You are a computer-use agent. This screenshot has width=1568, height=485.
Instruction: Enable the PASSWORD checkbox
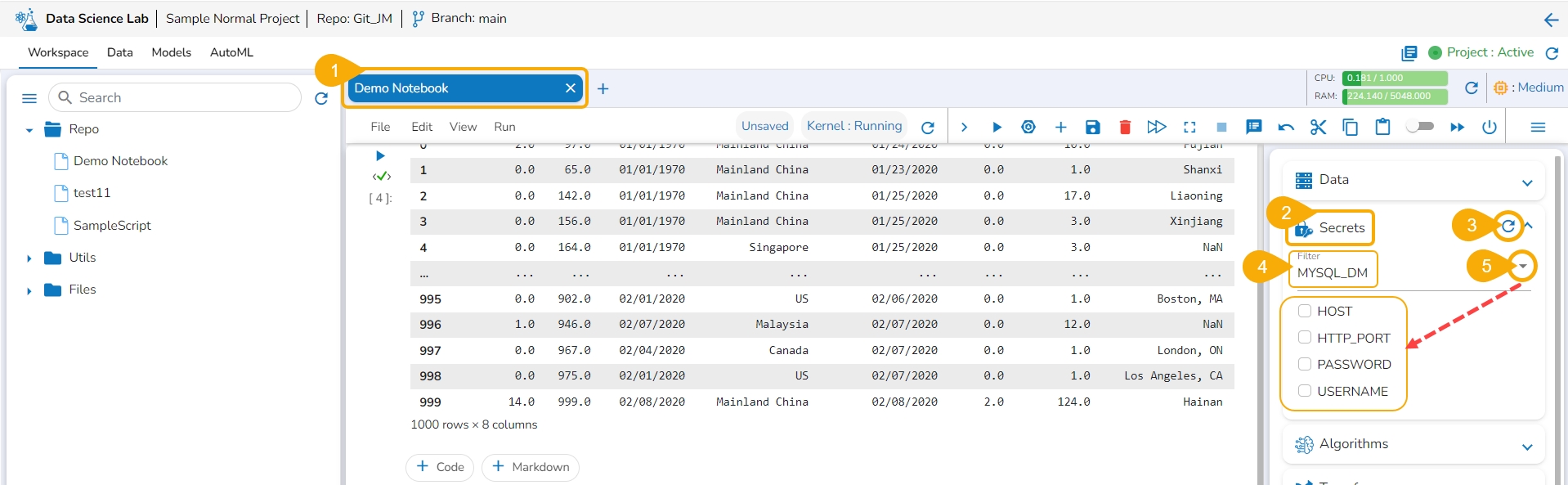[x=1305, y=364]
